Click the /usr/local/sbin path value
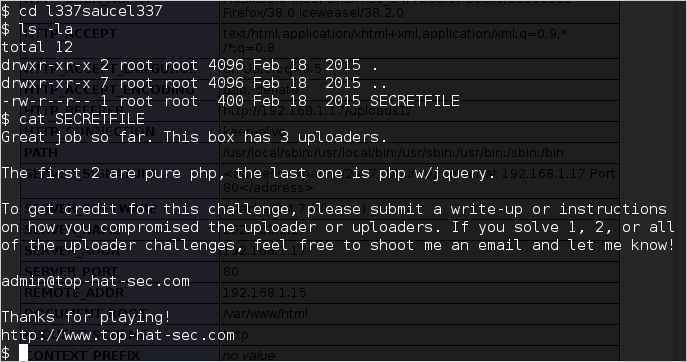Image resolution: width=687 pixels, height=362 pixels. coord(393,153)
